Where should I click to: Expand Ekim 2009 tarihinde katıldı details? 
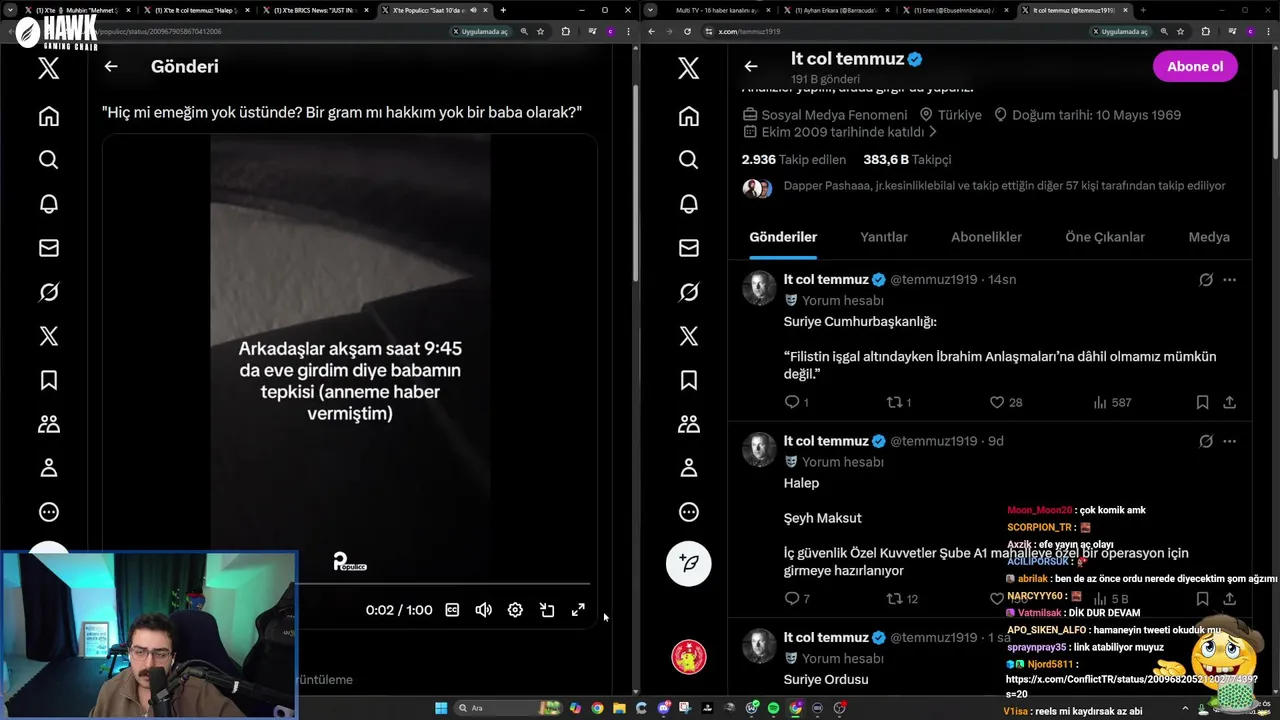pos(840,132)
